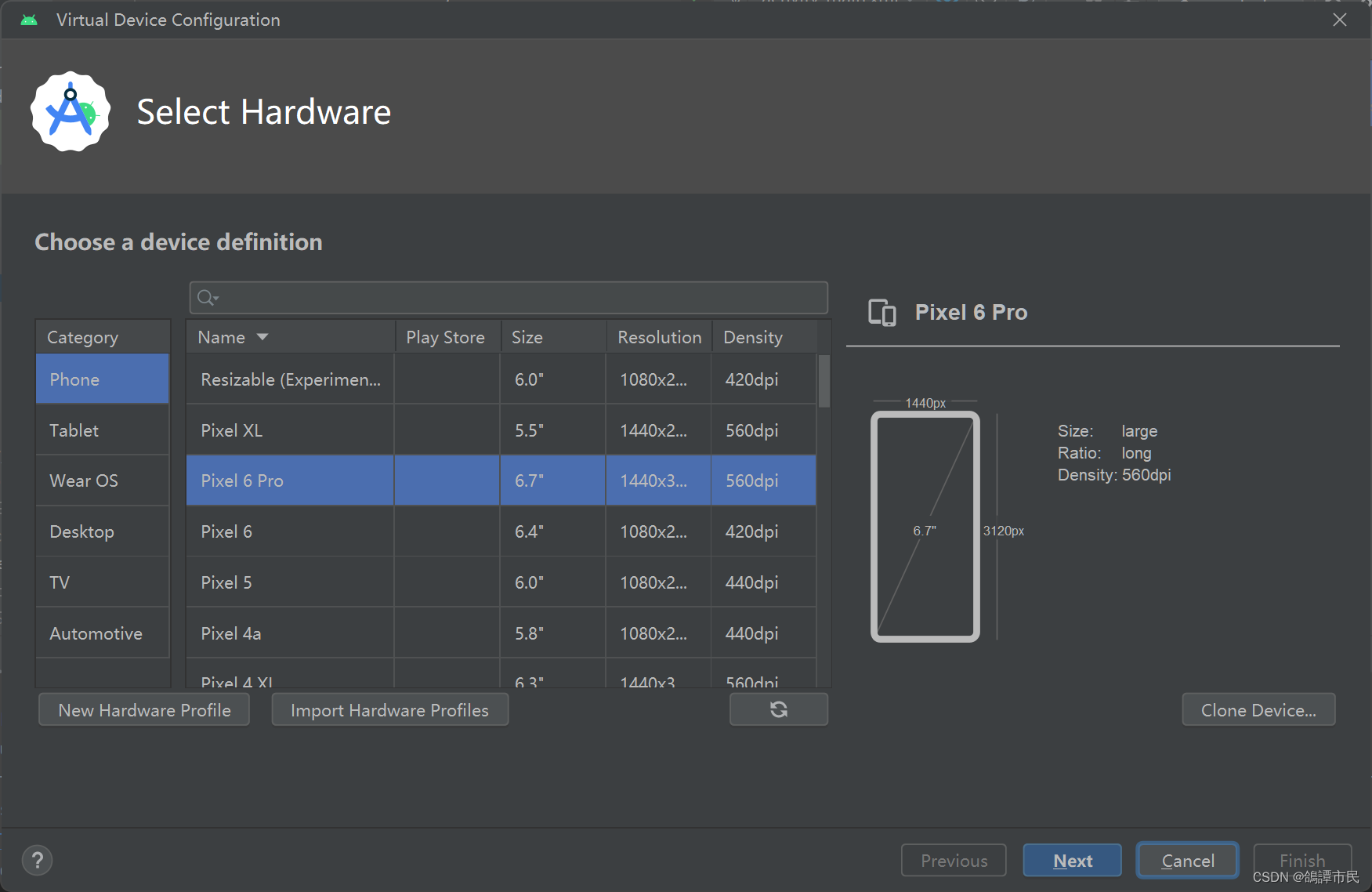
Task: Click the Previous button
Action: click(954, 861)
